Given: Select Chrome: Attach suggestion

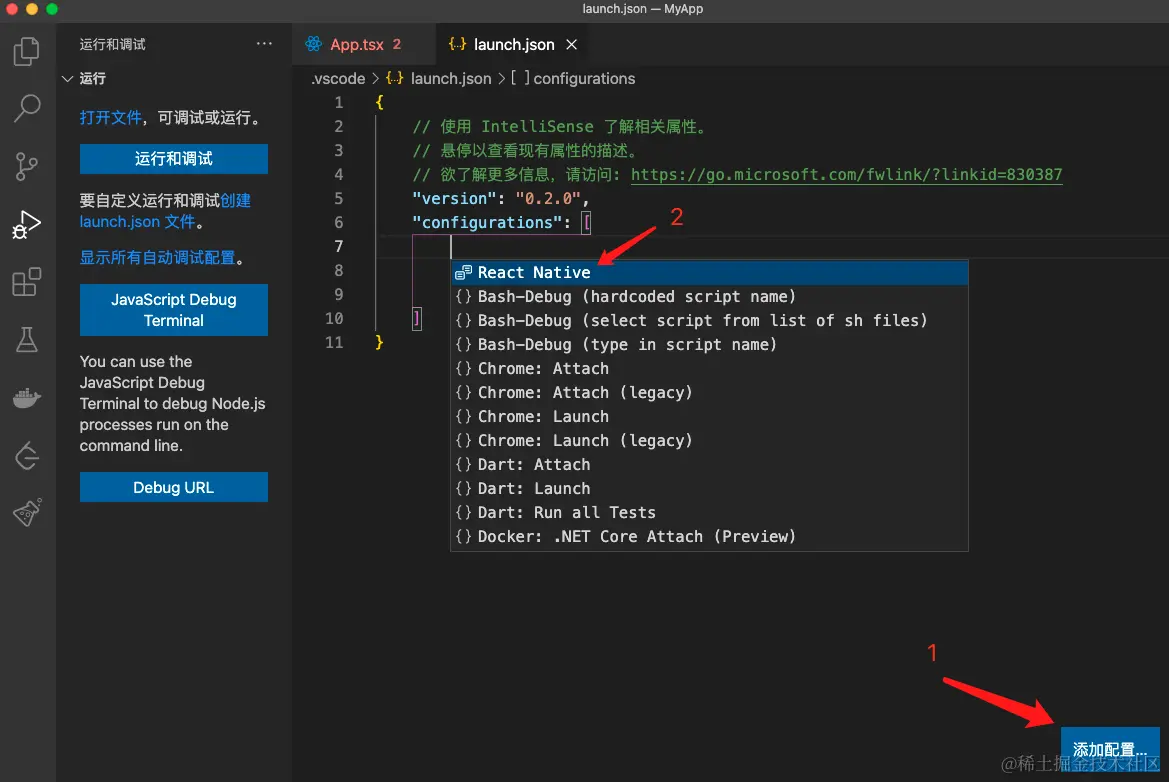Looking at the screenshot, I should coord(709,368).
